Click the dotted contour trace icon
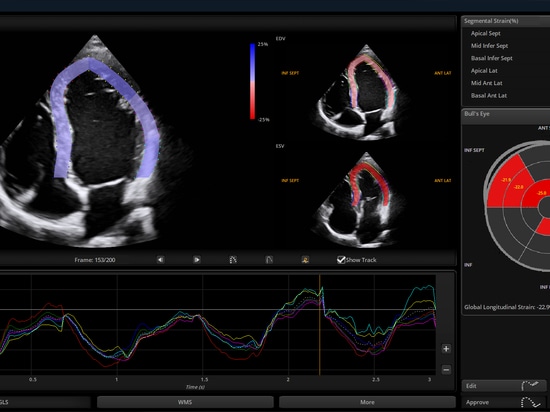This screenshot has width=550, height=412. (x=233, y=260)
